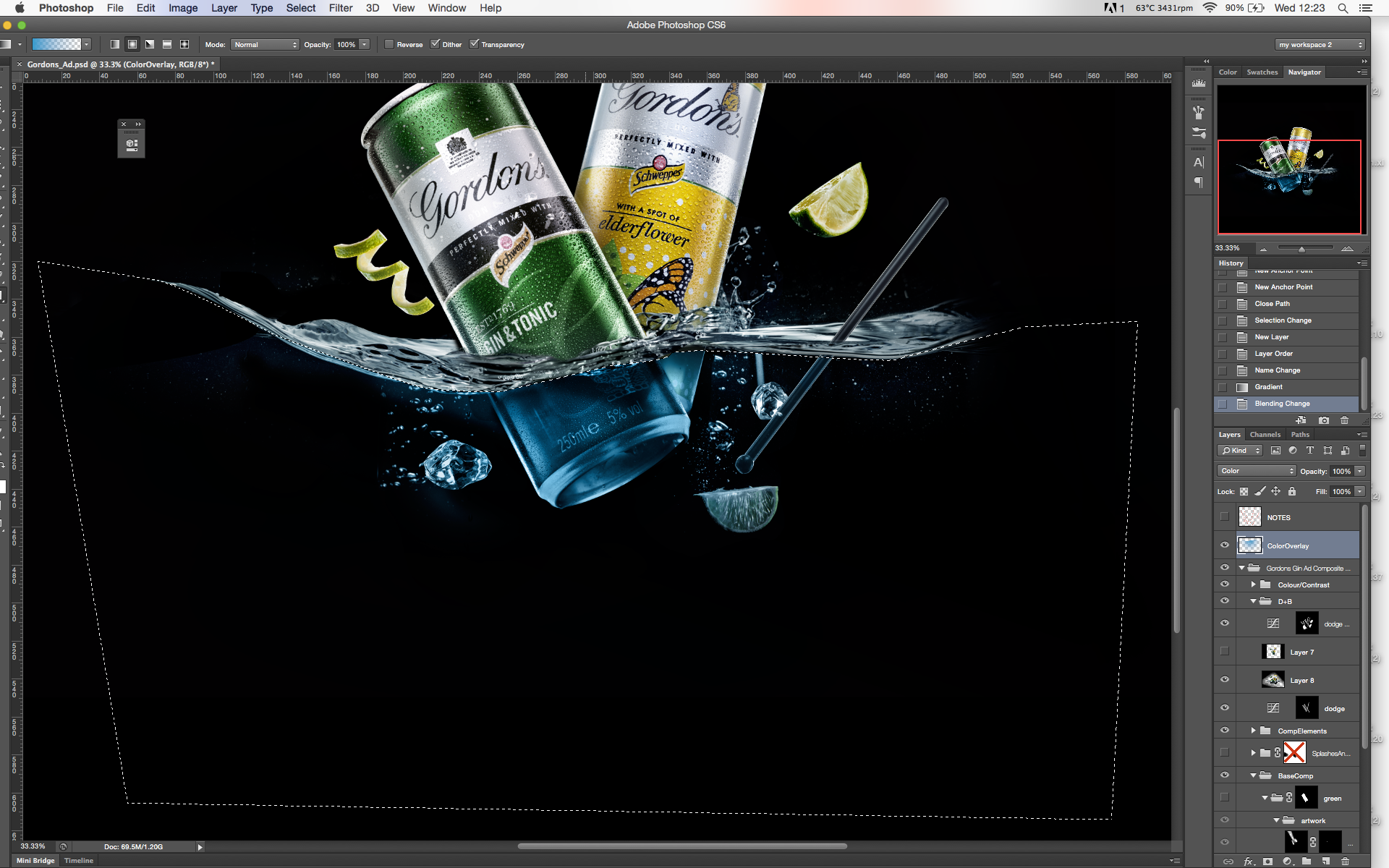This screenshot has width=1389, height=868.
Task: Toggle the Transparency checkbox
Action: pos(475,44)
